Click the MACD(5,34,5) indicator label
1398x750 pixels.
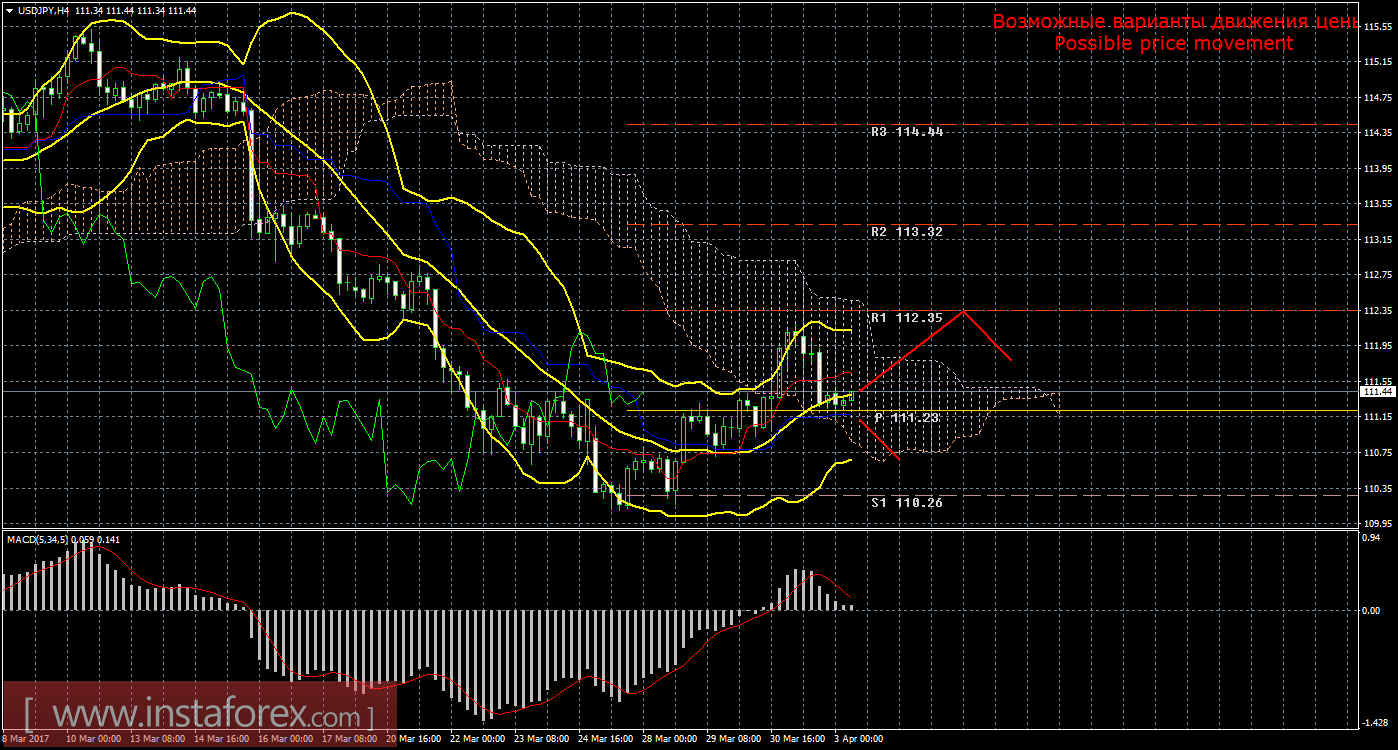click(x=40, y=540)
